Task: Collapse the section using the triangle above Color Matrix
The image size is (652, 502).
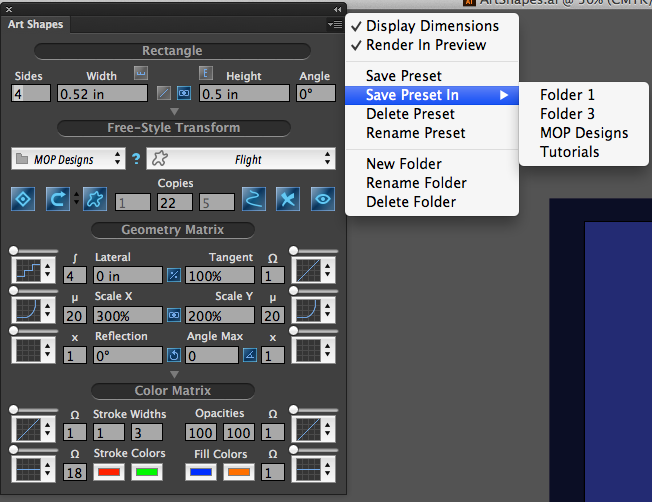Action: tap(174, 374)
